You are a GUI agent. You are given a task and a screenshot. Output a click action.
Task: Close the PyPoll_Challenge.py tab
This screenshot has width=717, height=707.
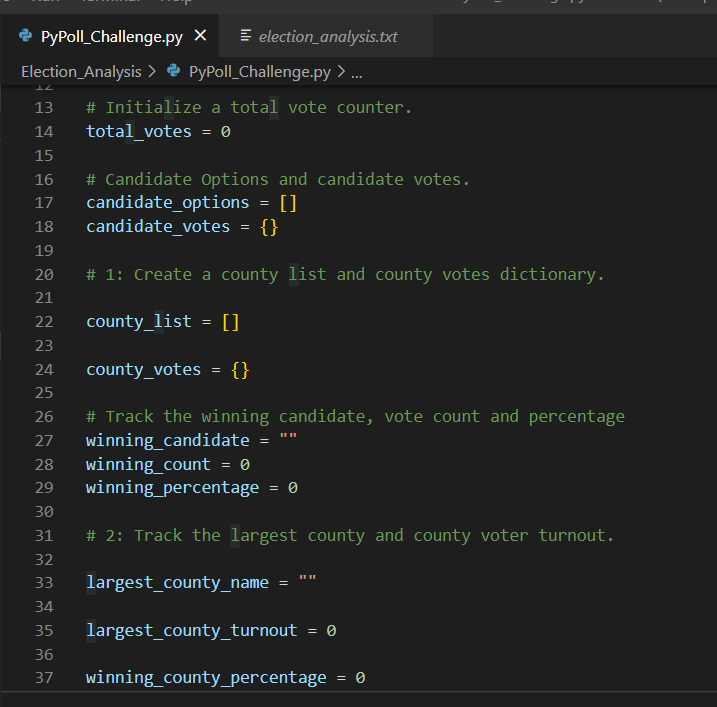click(x=200, y=35)
